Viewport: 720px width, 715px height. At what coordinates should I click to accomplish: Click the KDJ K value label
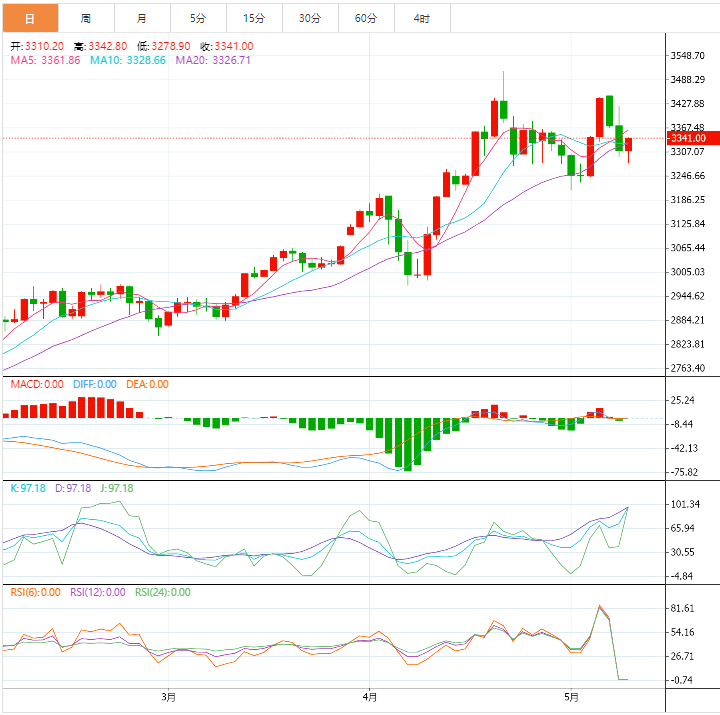coord(28,488)
